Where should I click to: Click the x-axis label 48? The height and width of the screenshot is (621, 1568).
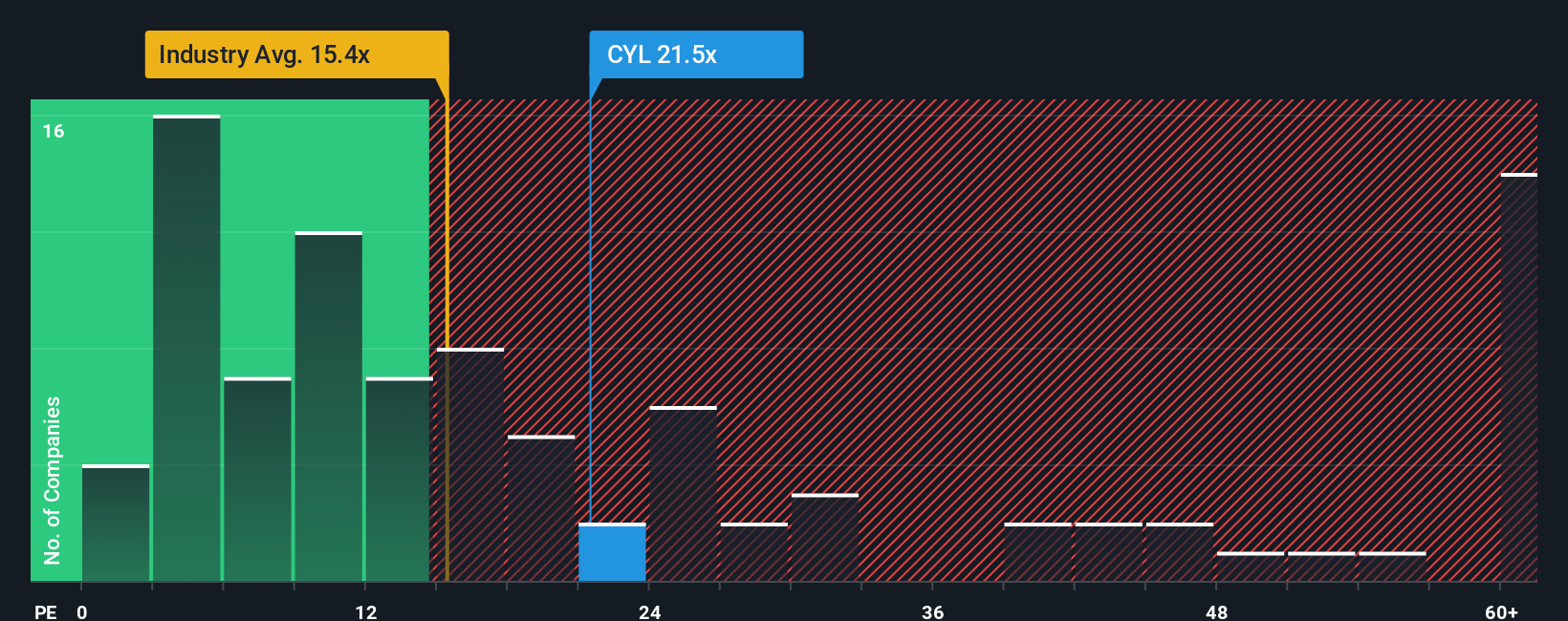tap(1216, 611)
